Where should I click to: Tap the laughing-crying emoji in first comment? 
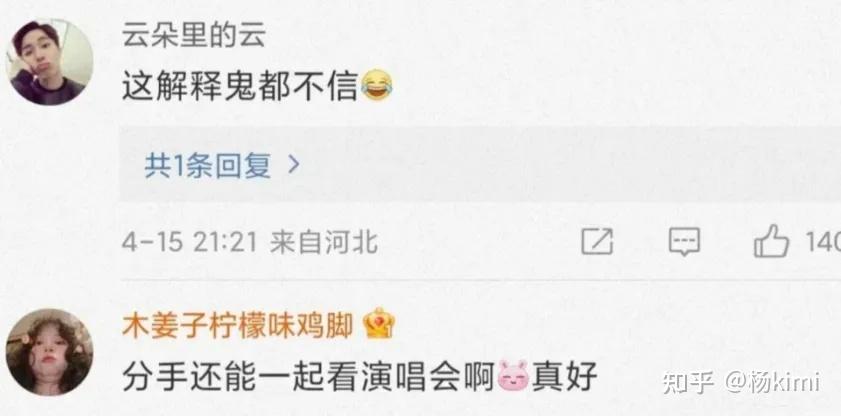point(377,87)
